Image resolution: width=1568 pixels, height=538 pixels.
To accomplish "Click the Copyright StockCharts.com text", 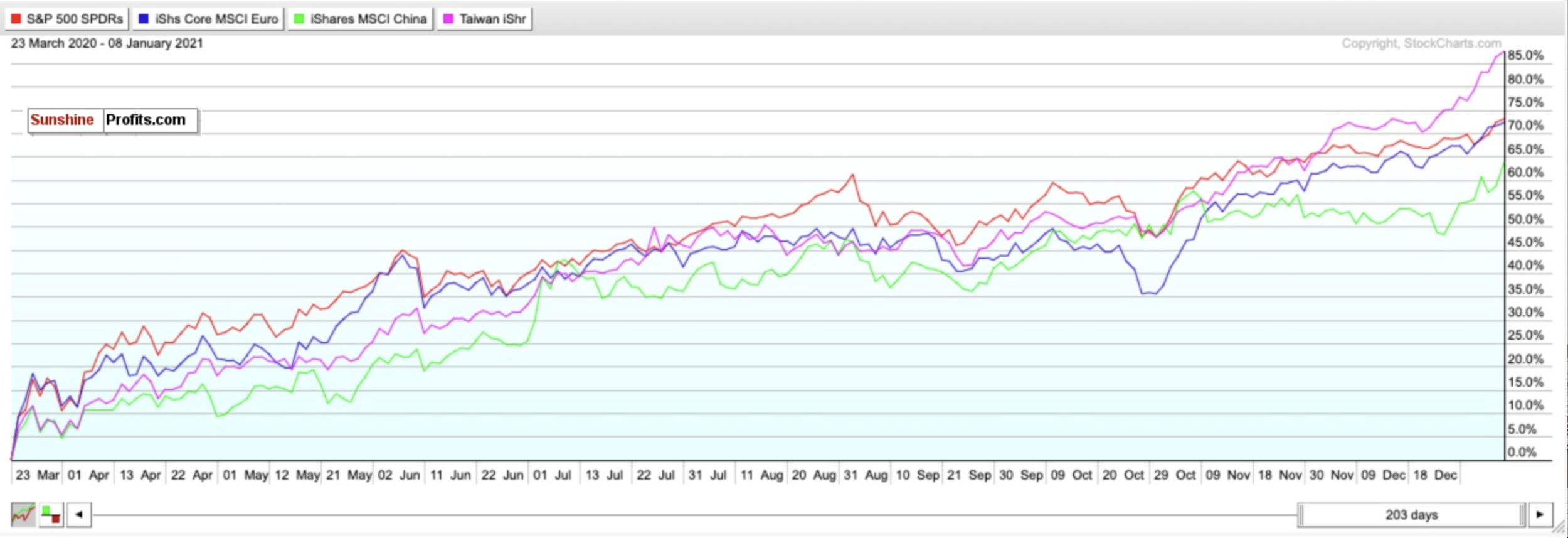I will tap(1421, 43).
